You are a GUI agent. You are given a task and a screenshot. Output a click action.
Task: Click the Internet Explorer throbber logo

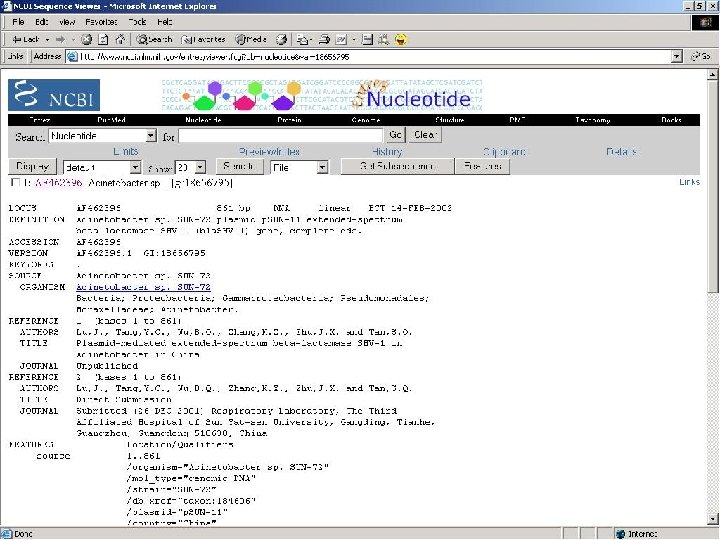pos(705,22)
